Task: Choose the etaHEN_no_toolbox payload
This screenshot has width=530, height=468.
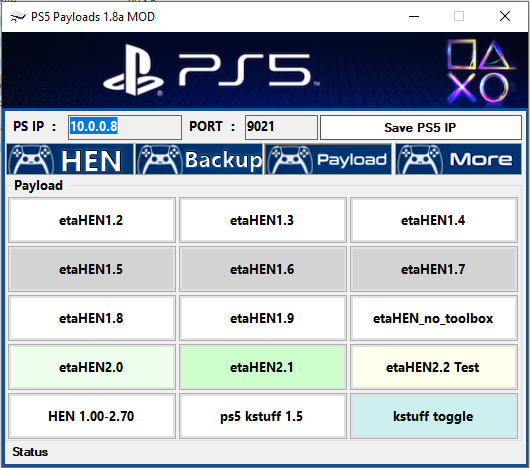Action: point(434,318)
